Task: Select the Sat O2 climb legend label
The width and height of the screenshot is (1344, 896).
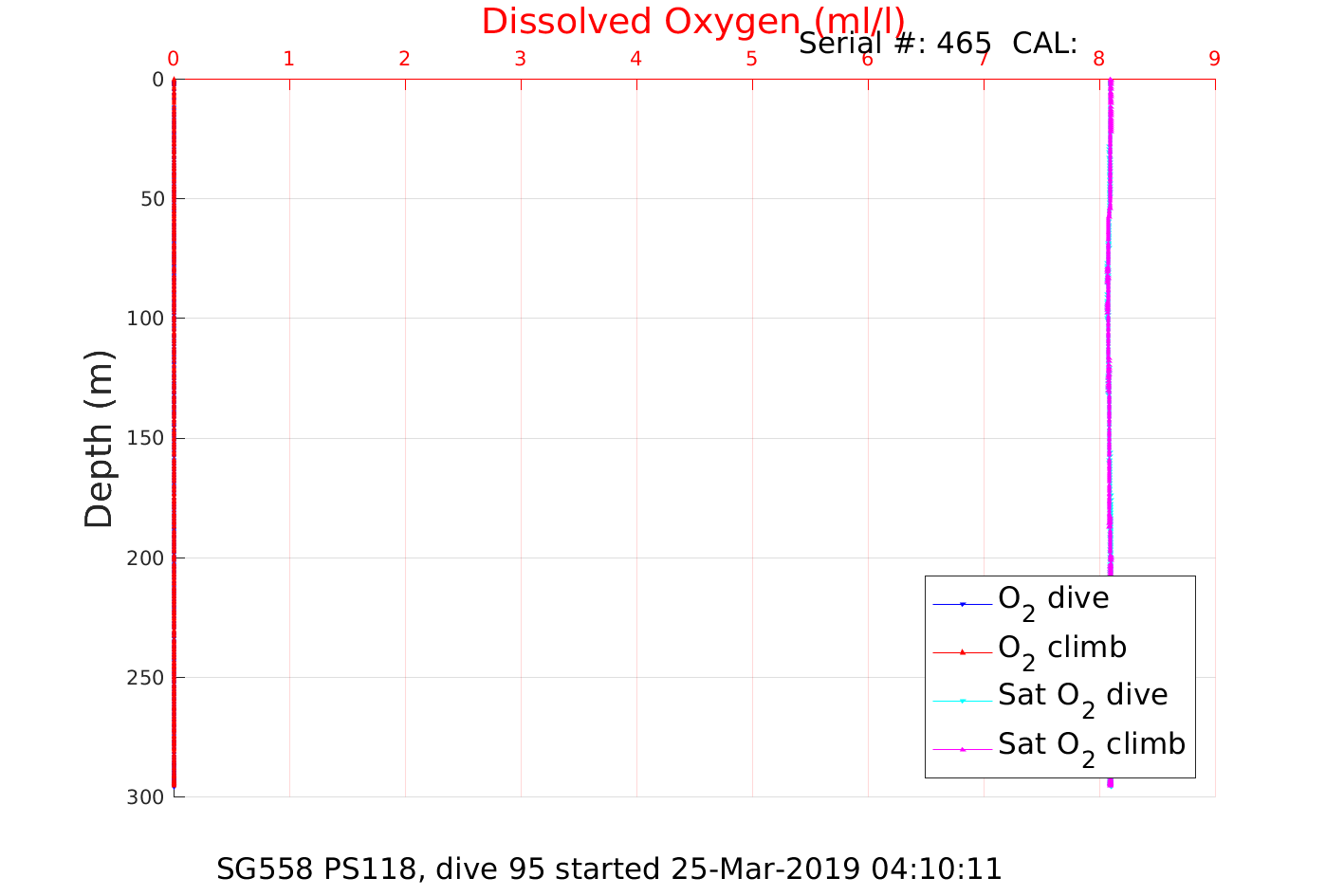Action: pos(1091,745)
